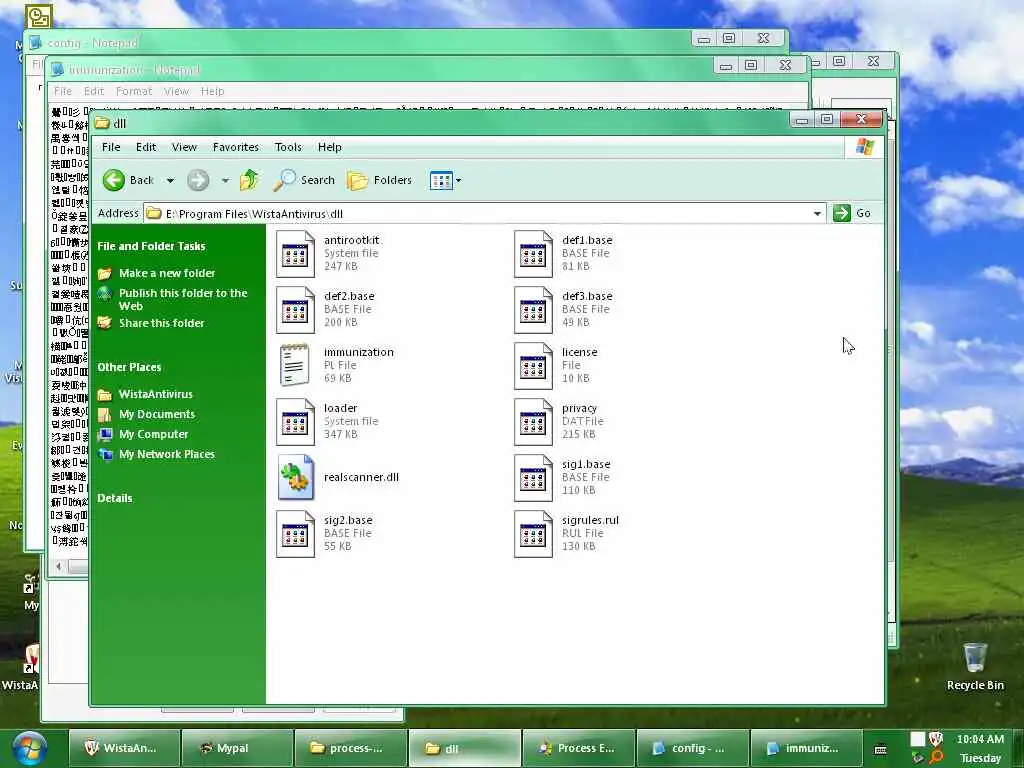Toggle the Folders pane
This screenshot has width=1024, height=768.
379,180
